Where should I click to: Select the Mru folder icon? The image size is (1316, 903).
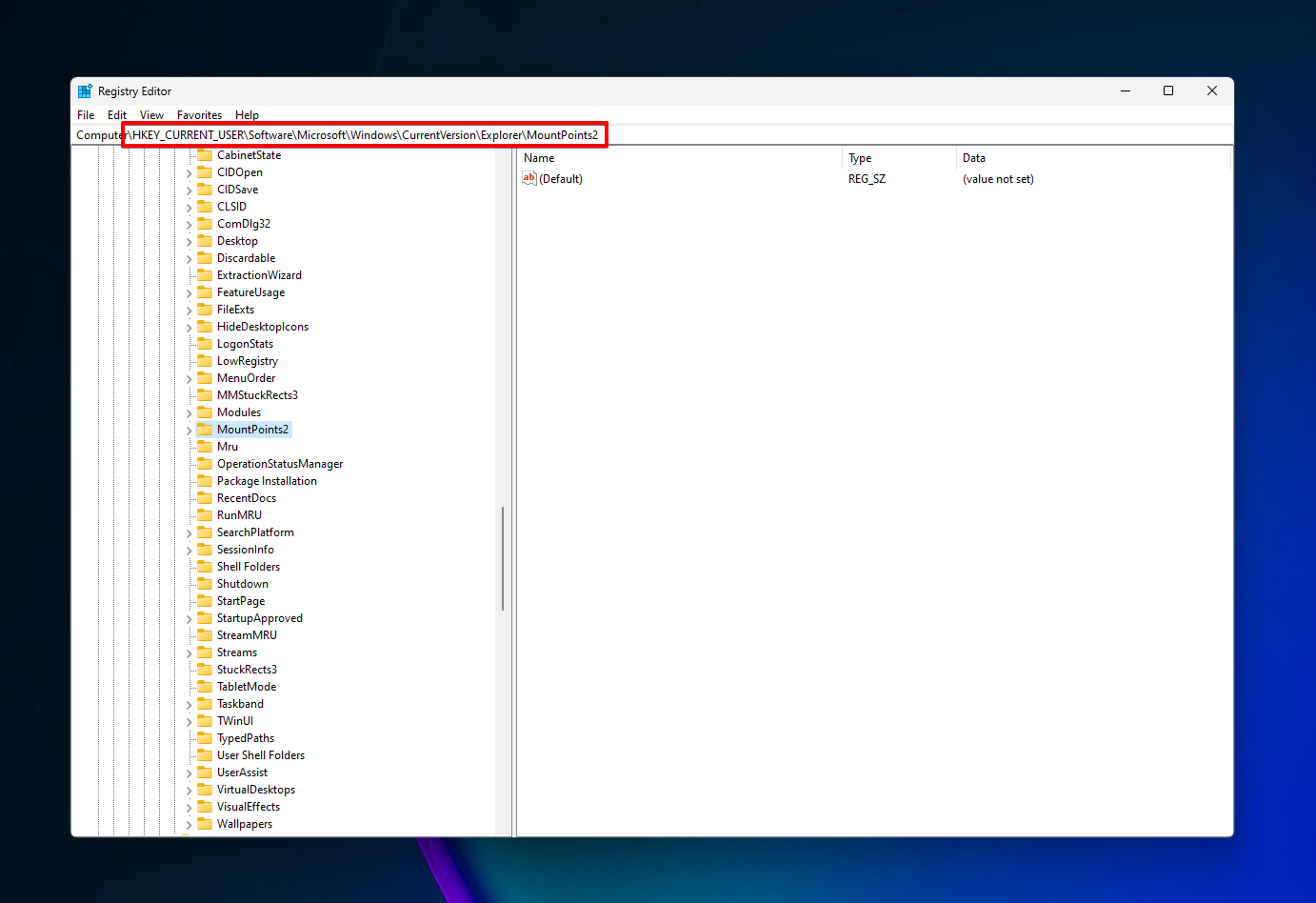(x=205, y=447)
